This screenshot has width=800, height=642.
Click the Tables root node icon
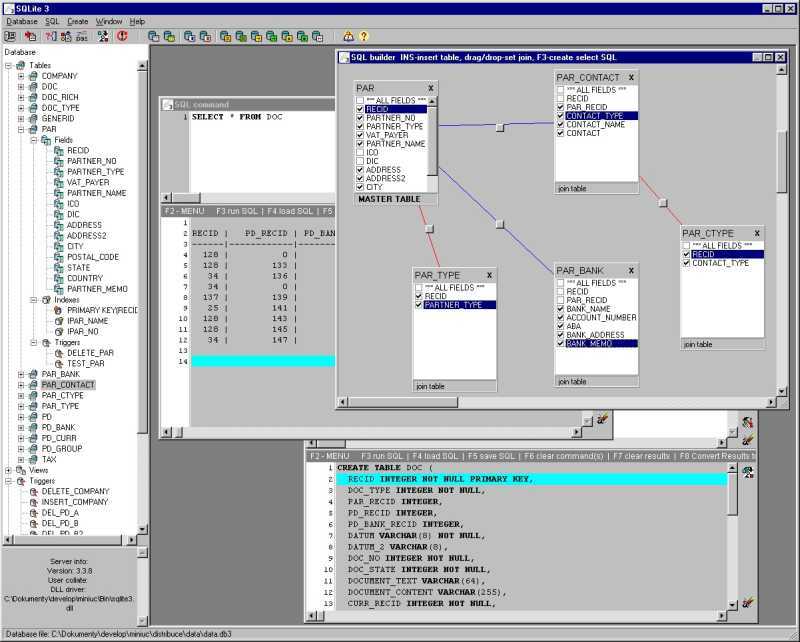[x=21, y=65]
